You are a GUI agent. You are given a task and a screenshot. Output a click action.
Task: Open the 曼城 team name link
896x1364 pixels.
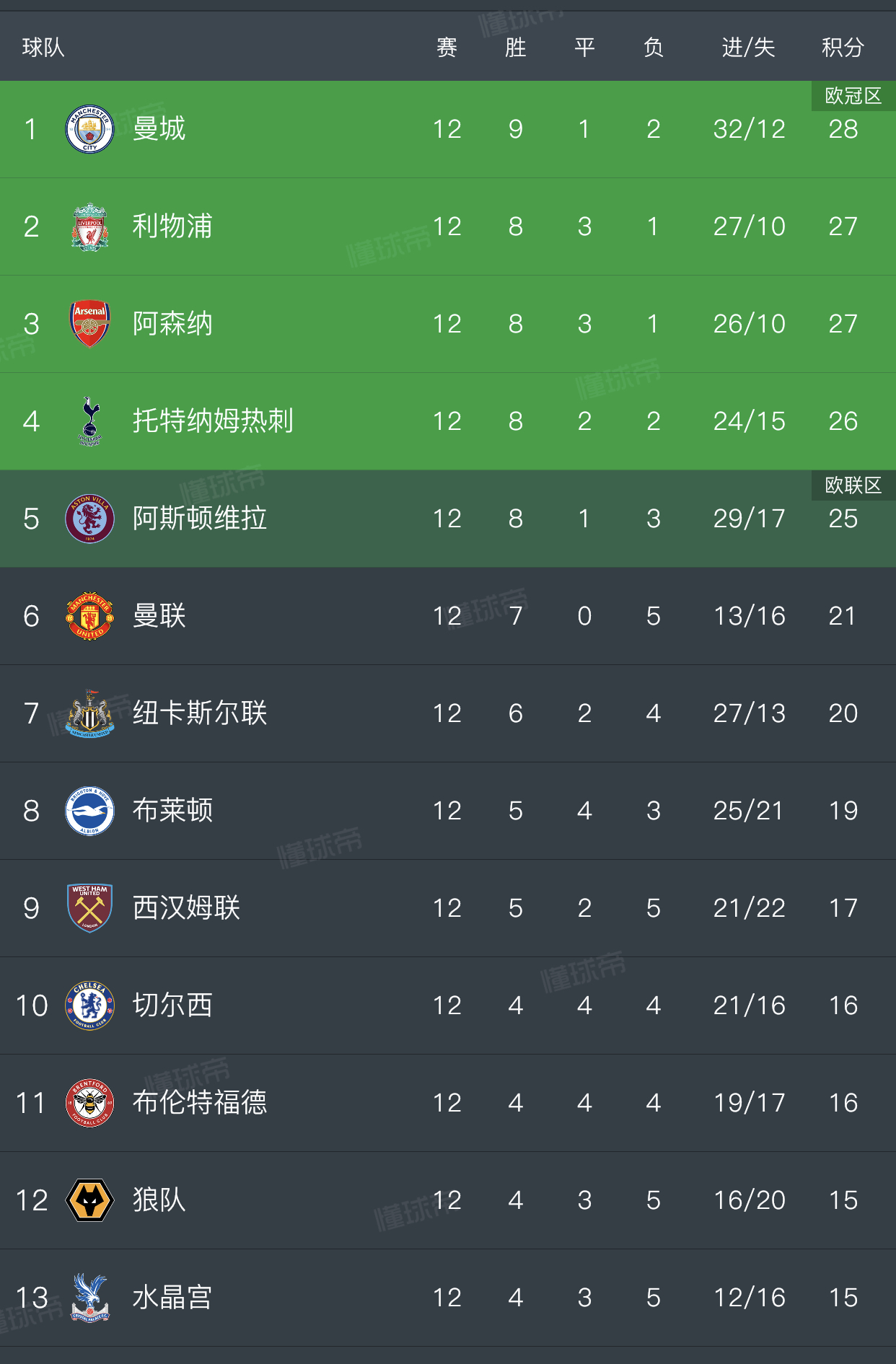[159, 129]
